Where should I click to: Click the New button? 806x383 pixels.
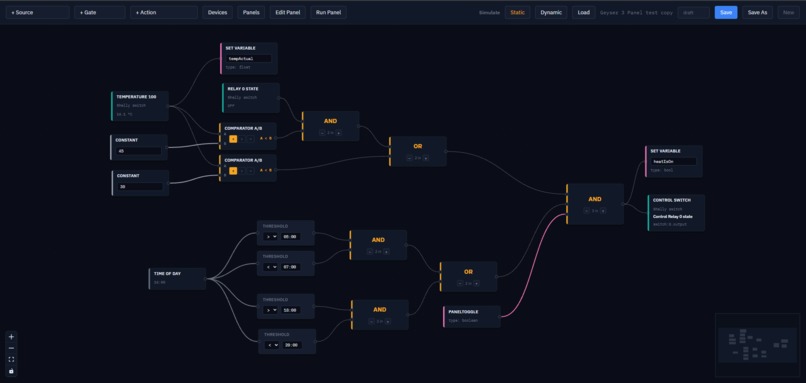click(789, 12)
